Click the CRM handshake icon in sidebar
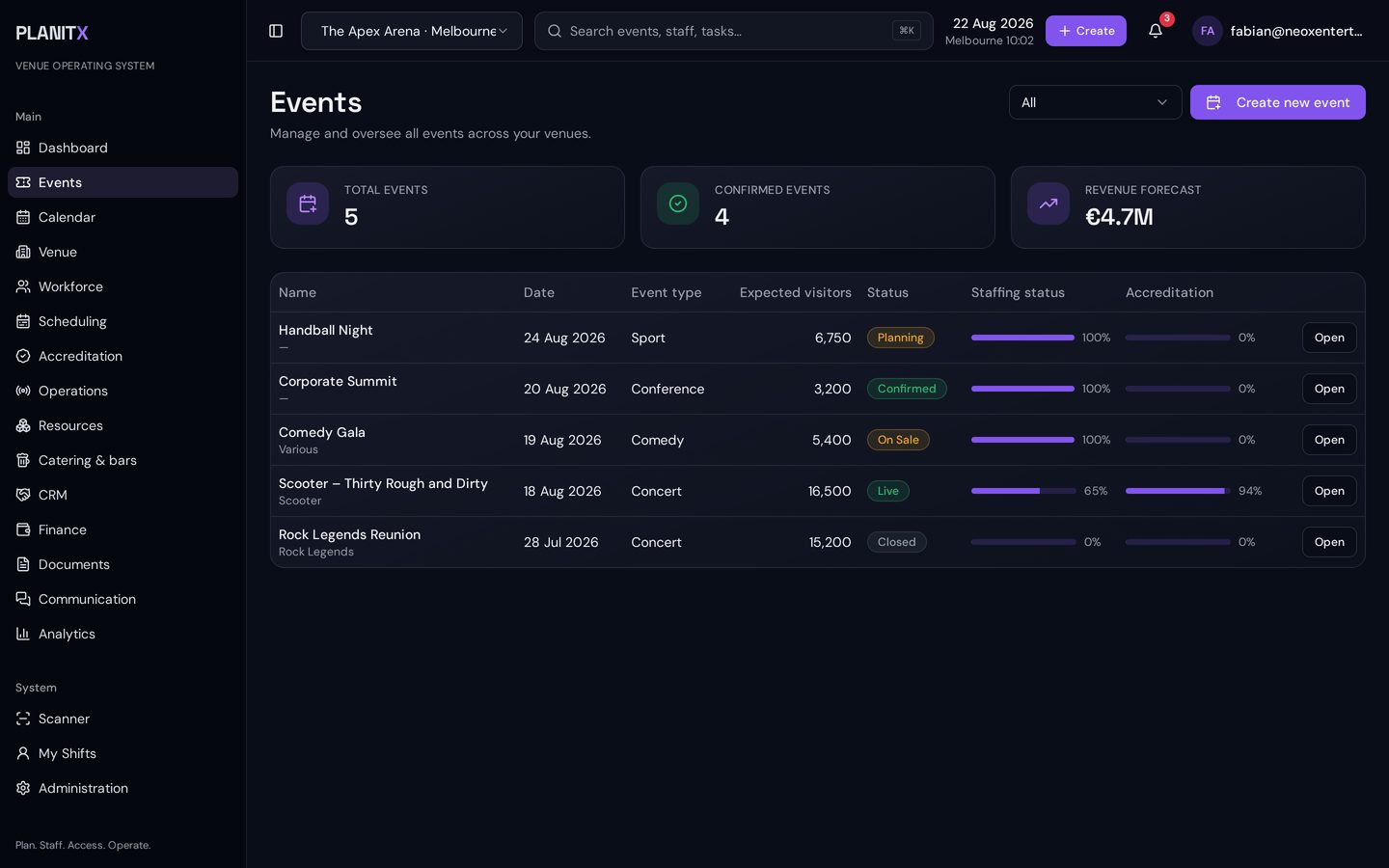This screenshot has width=1389, height=868. [23, 495]
